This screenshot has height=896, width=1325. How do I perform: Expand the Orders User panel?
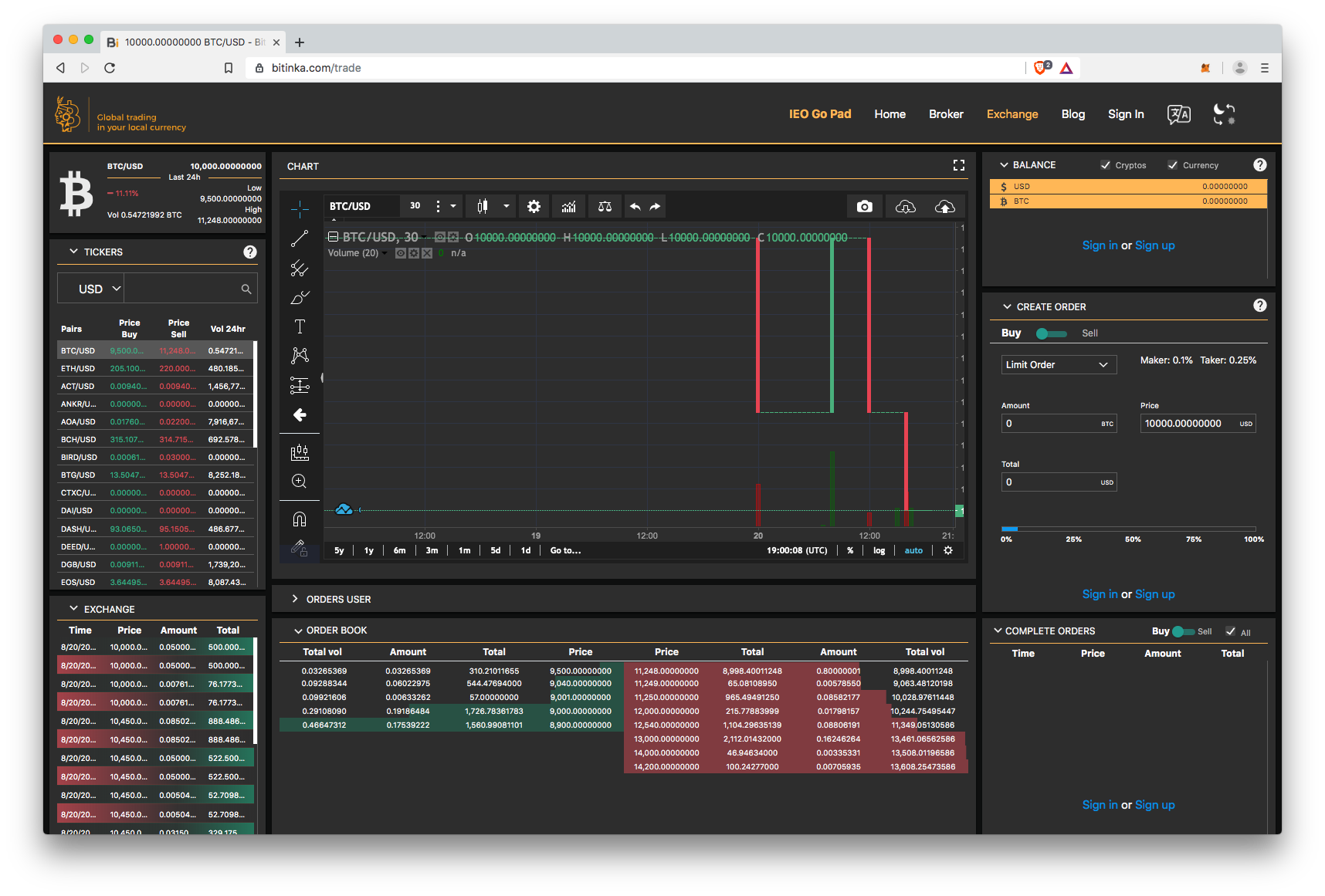point(295,599)
